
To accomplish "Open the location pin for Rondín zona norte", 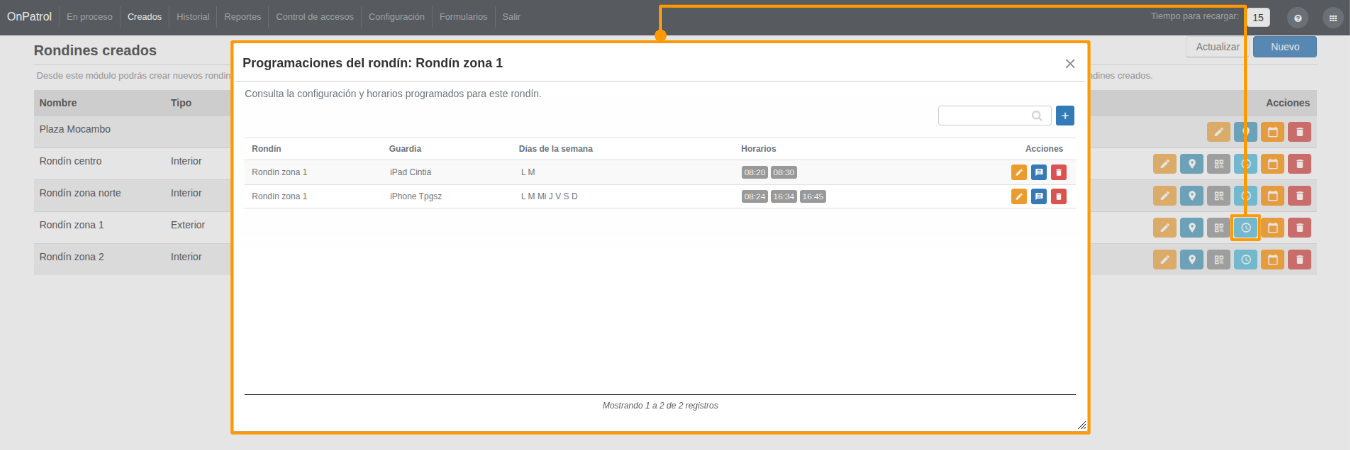I will click(1191, 196).
